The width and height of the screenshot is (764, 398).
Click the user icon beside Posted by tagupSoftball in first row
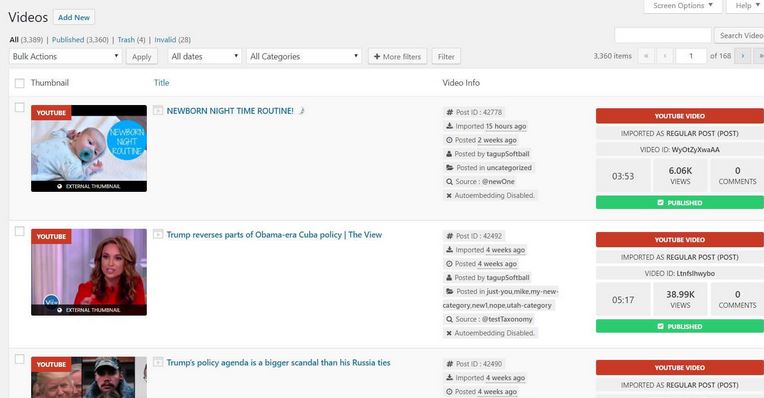tap(449, 154)
